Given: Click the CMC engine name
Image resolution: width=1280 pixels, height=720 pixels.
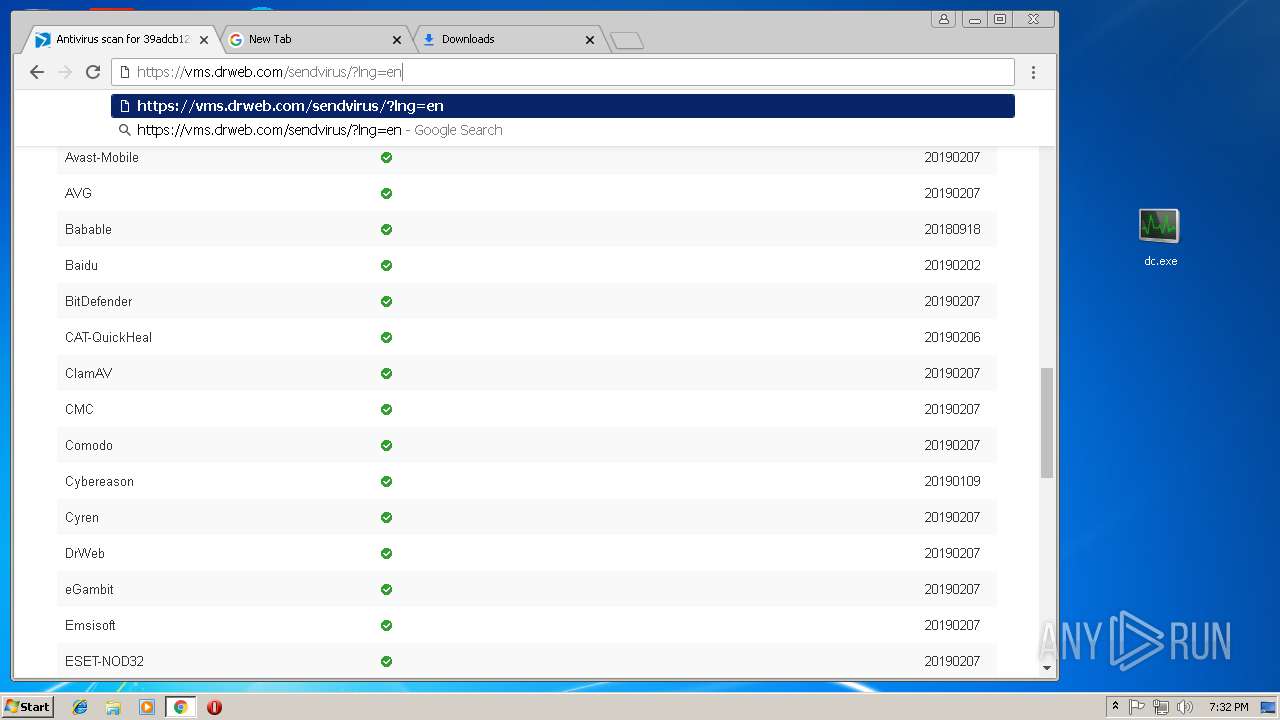Looking at the screenshot, I should tap(79, 409).
